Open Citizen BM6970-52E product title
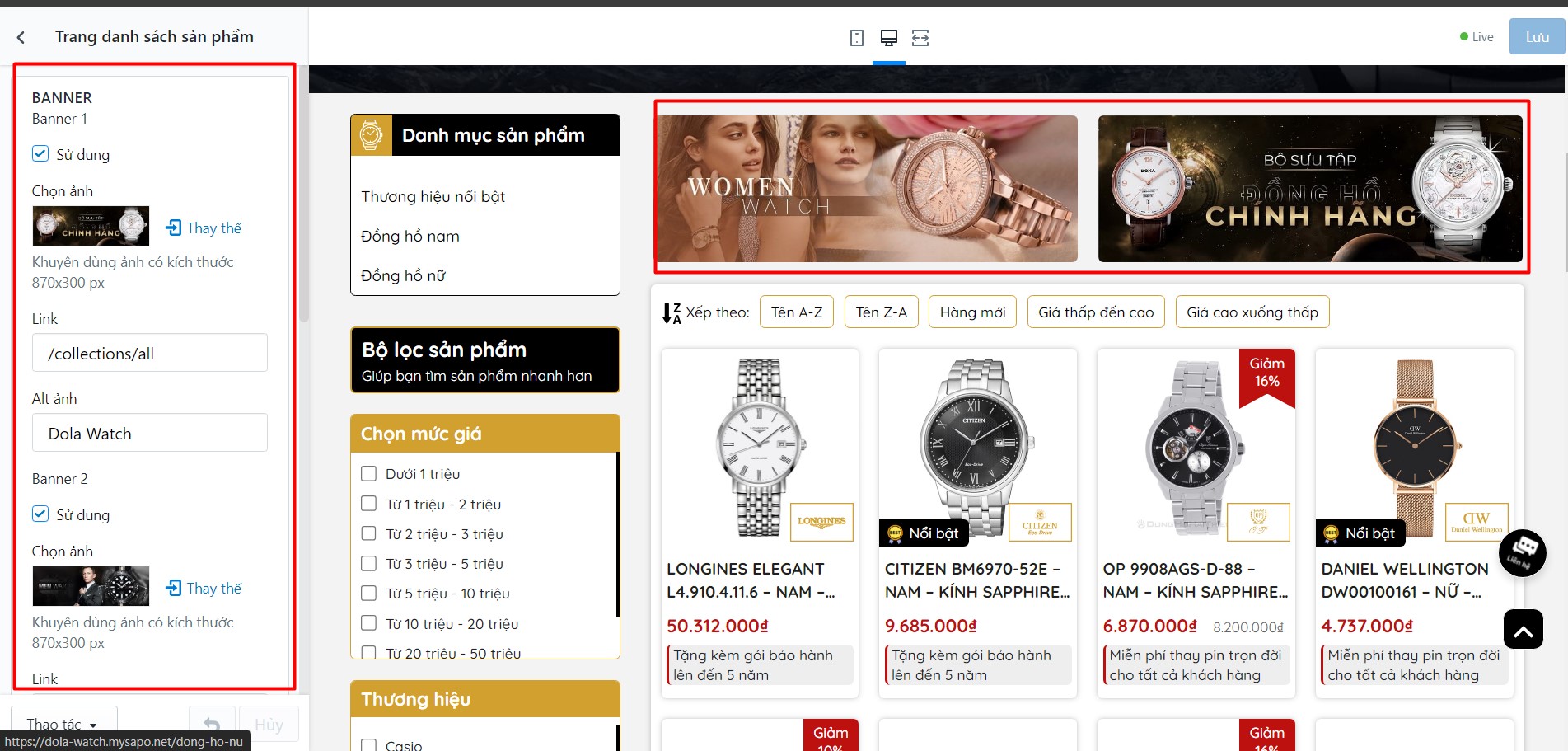Viewport: 1568px width, 751px height. tap(977, 580)
